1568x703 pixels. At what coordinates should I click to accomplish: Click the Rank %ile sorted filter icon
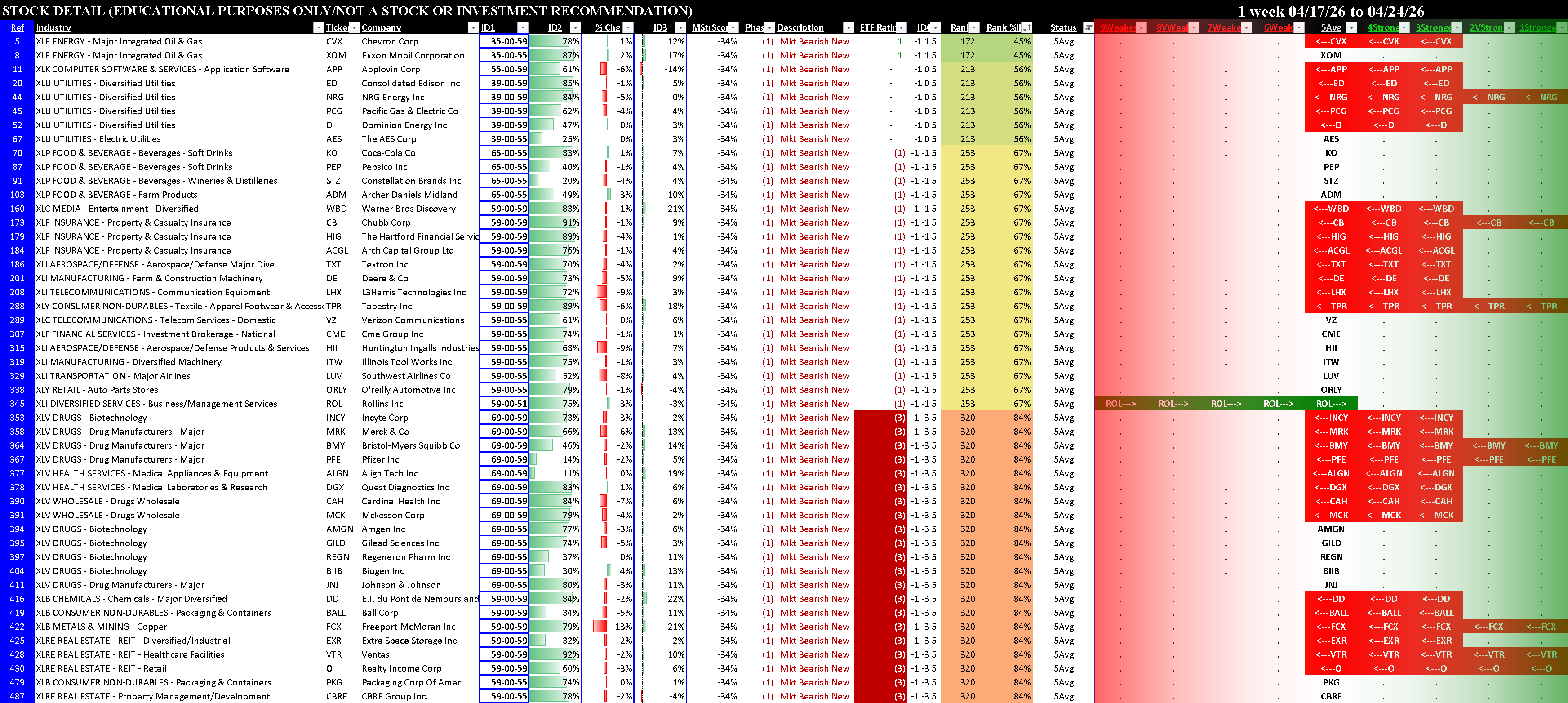tap(1026, 28)
